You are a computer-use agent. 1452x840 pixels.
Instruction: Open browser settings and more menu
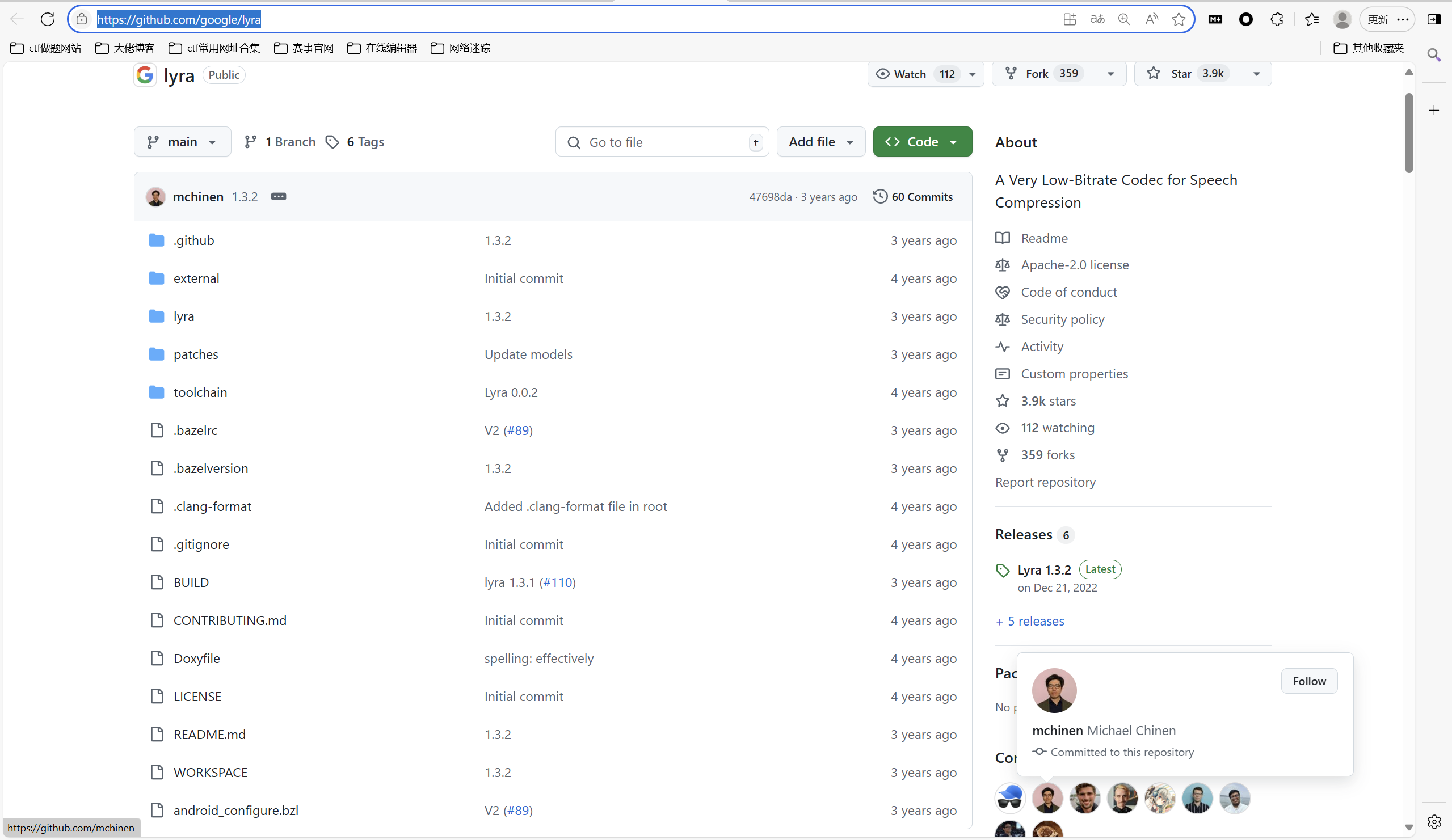pyautogui.click(x=1403, y=20)
